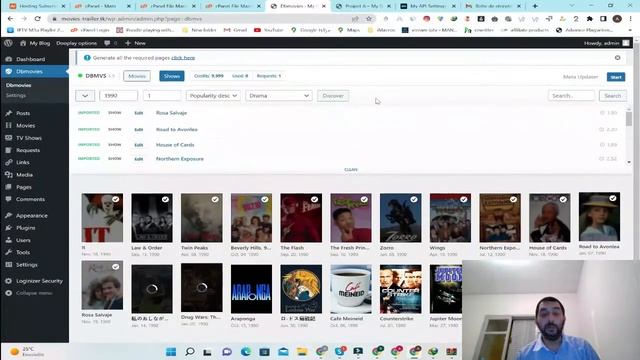Click Edit for House of Cards row
The height and width of the screenshot is (360, 640).
point(139,145)
